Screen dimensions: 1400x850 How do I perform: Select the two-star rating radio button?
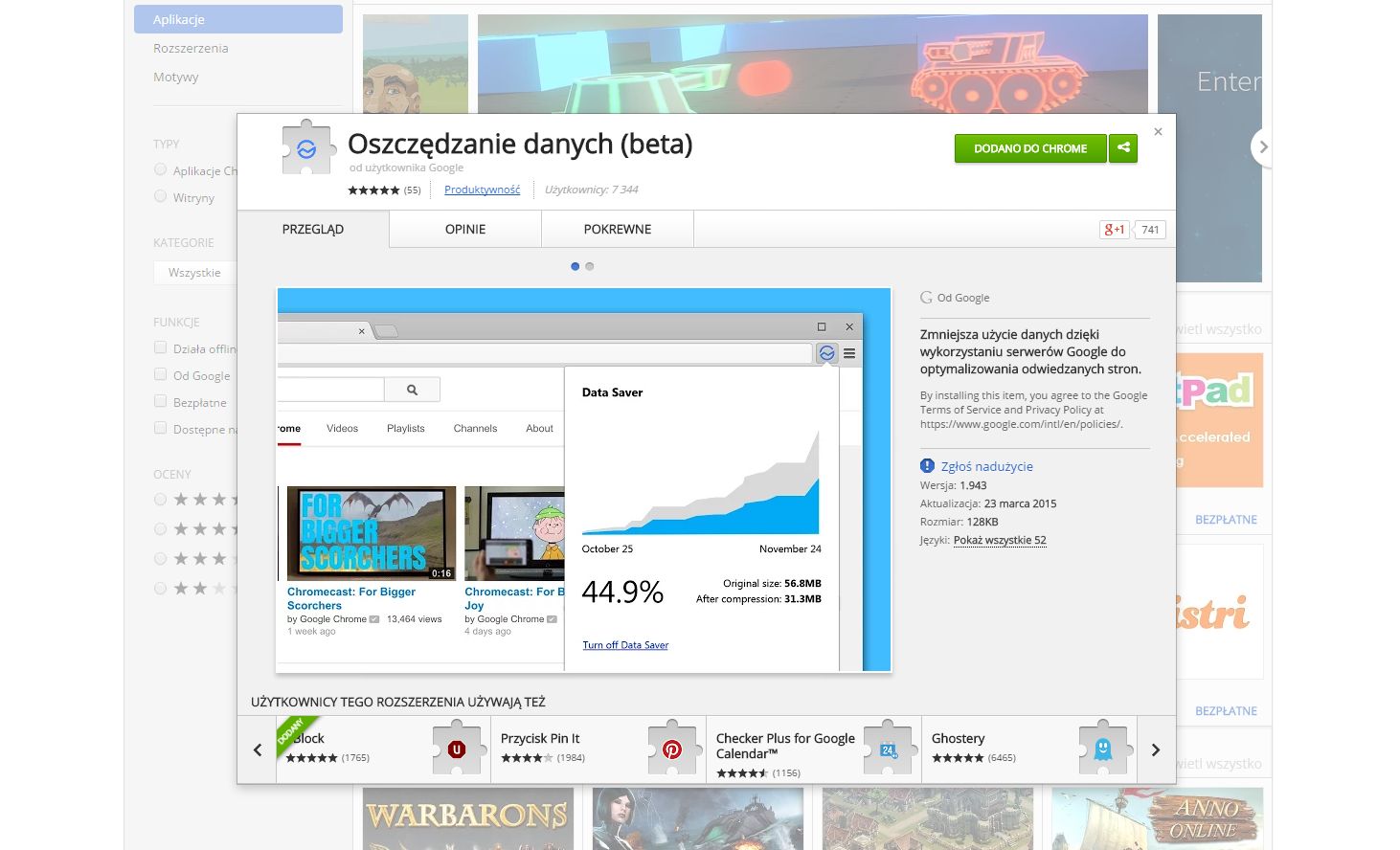click(x=160, y=589)
